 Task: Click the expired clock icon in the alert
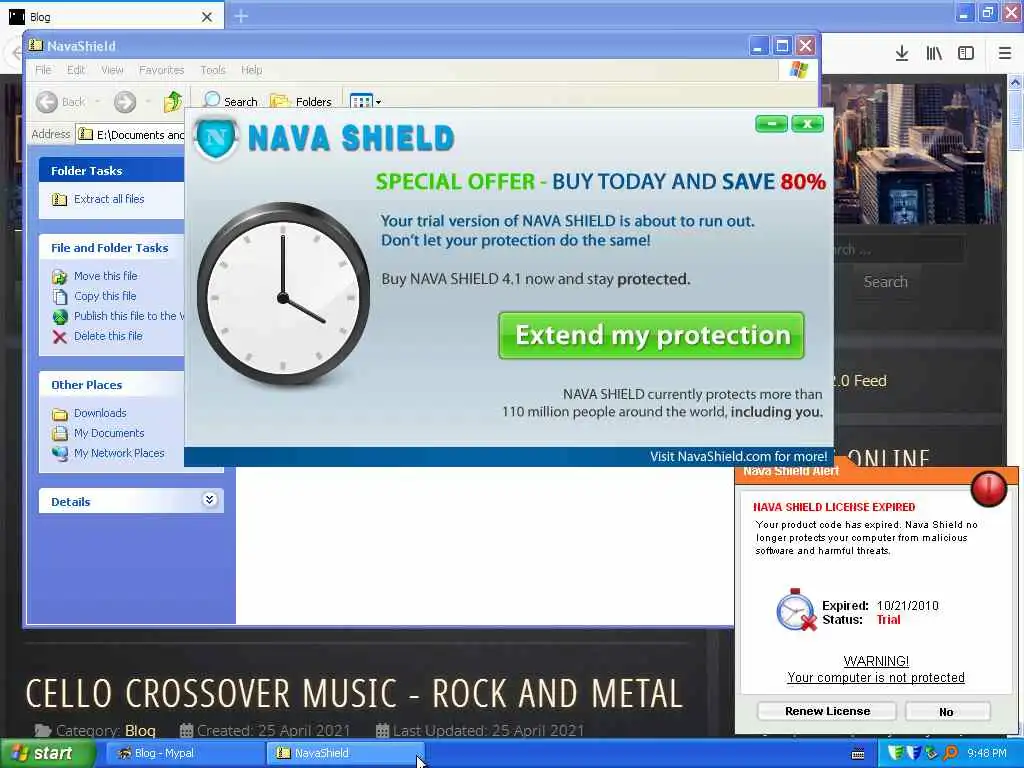[x=795, y=609]
